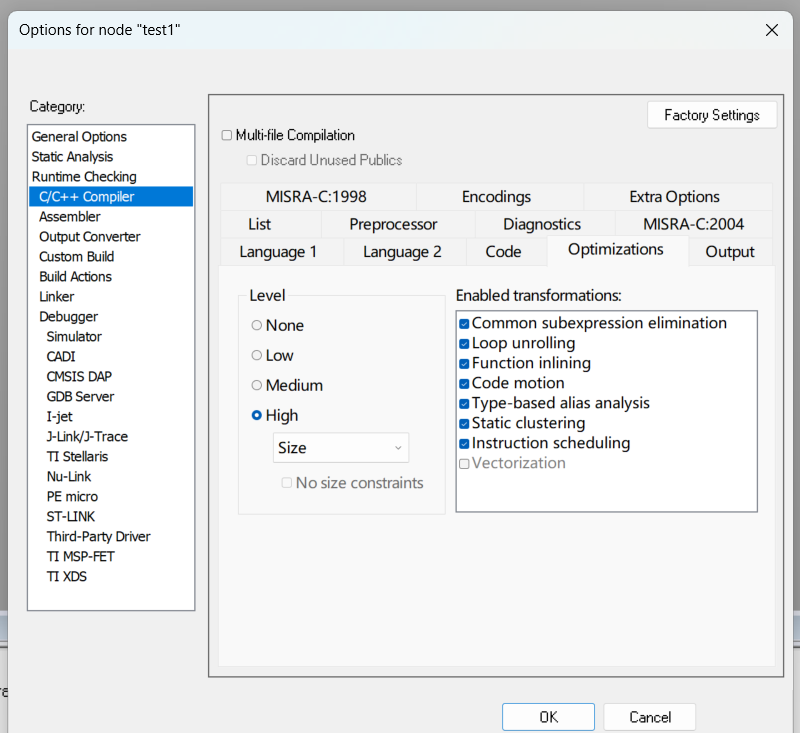The image size is (800, 733).
Task: Confirm with the OK button
Action: [548, 717]
